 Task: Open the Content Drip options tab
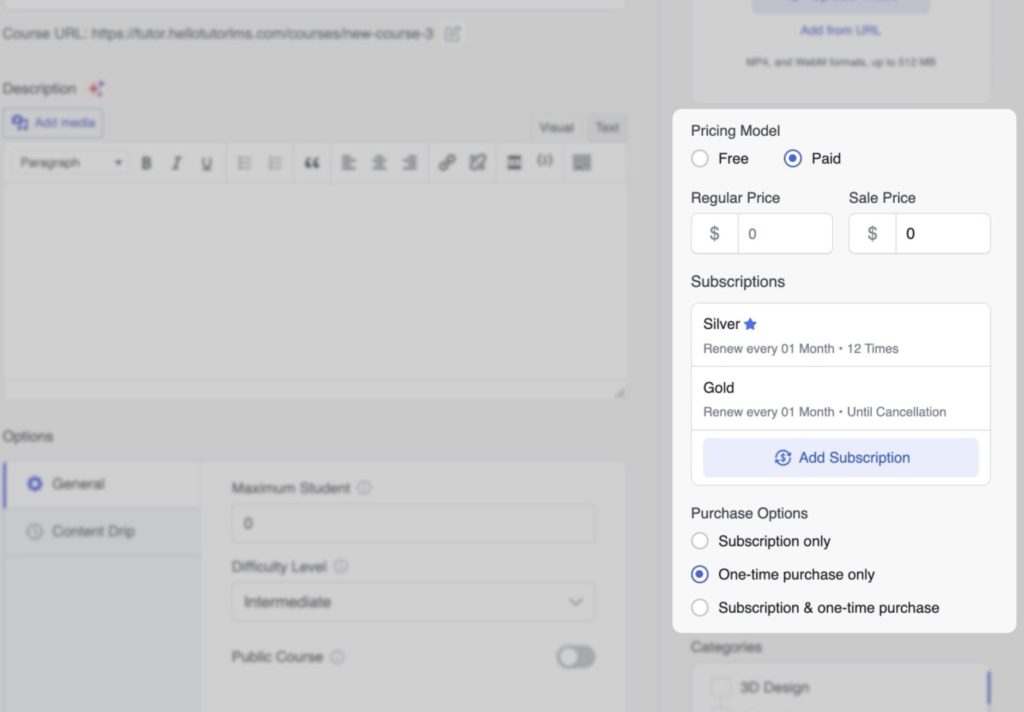pos(93,531)
